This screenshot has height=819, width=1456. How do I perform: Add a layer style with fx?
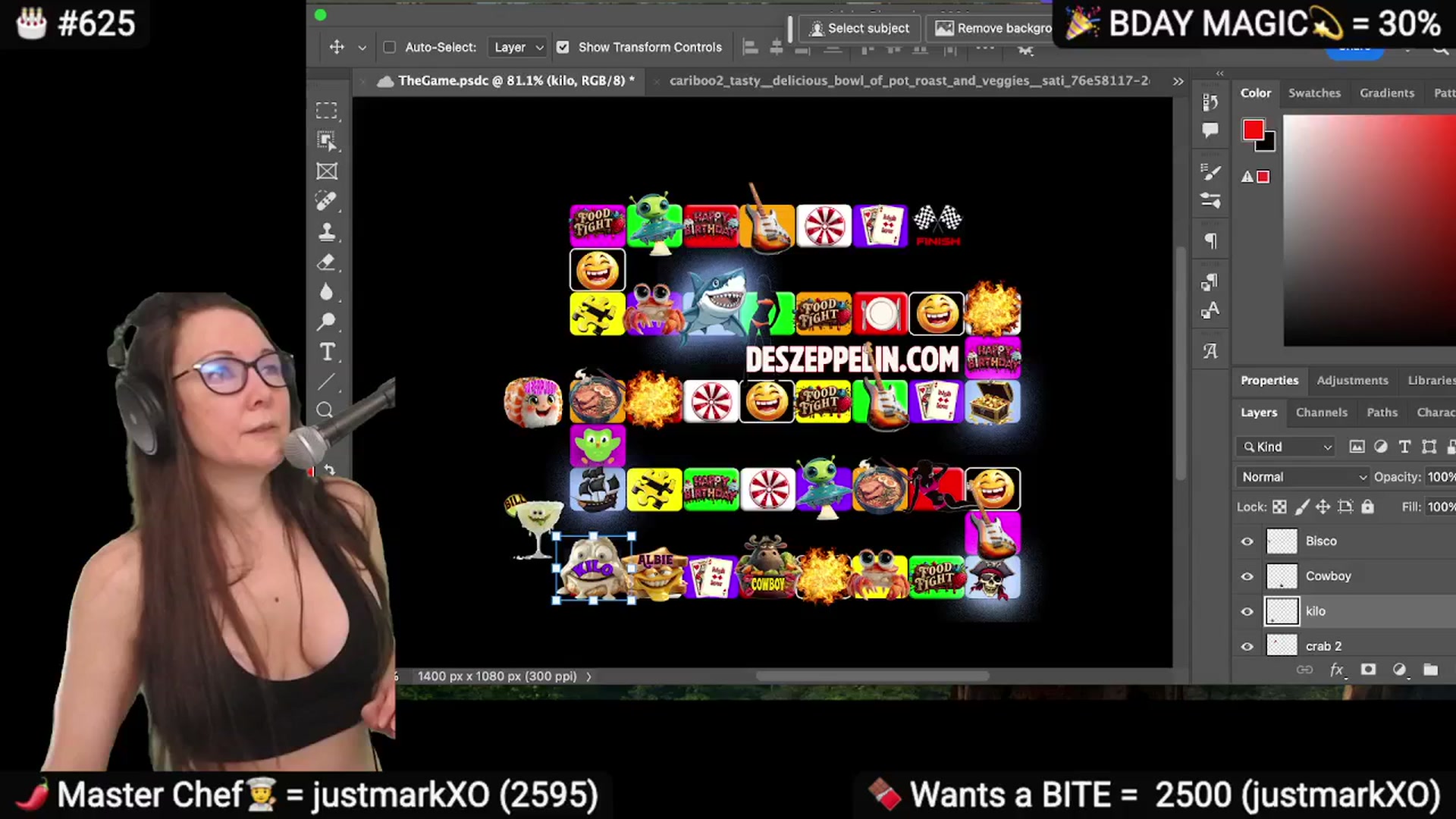coord(1336,670)
